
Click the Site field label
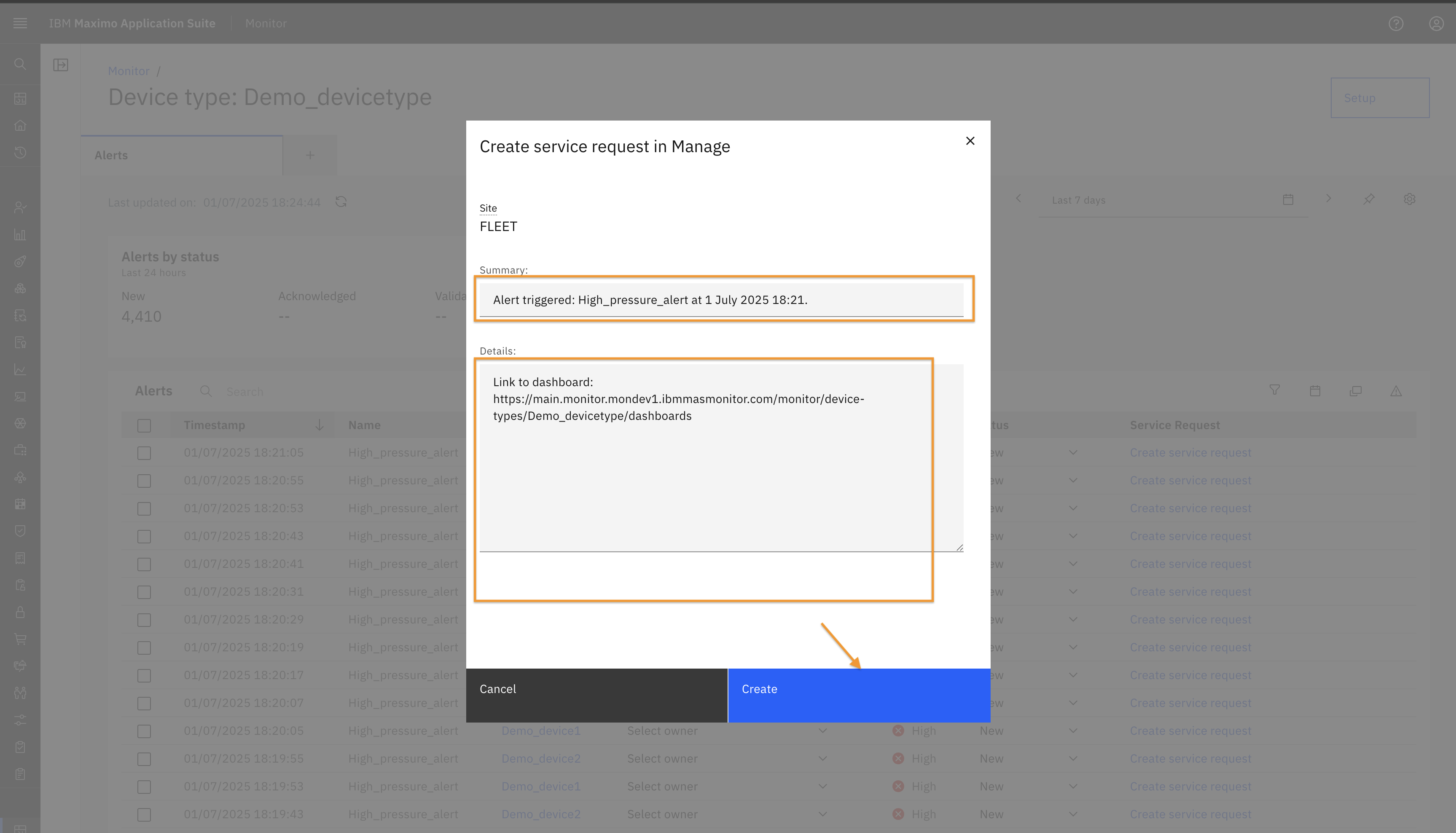[488, 208]
